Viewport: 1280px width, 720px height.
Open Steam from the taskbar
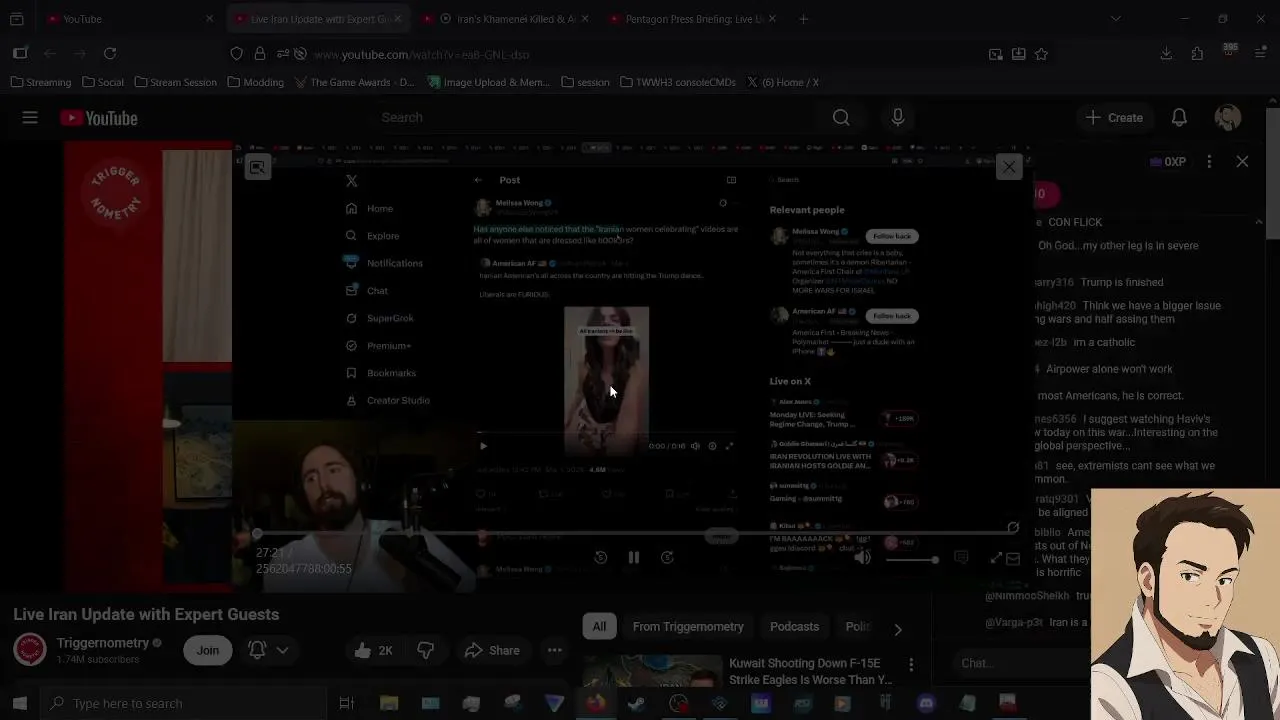pos(636,703)
